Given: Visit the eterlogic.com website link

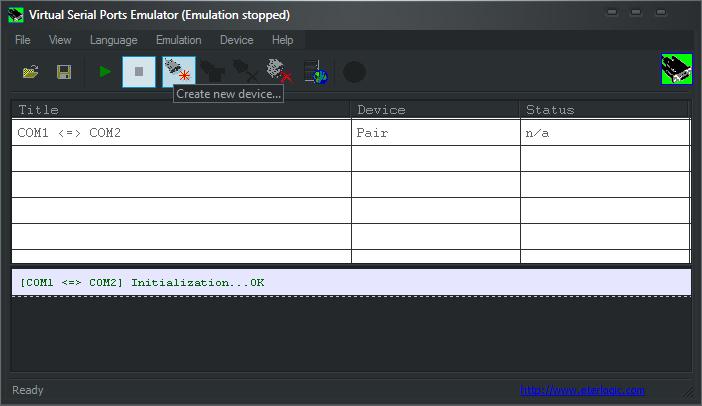Looking at the screenshot, I should (582, 390).
